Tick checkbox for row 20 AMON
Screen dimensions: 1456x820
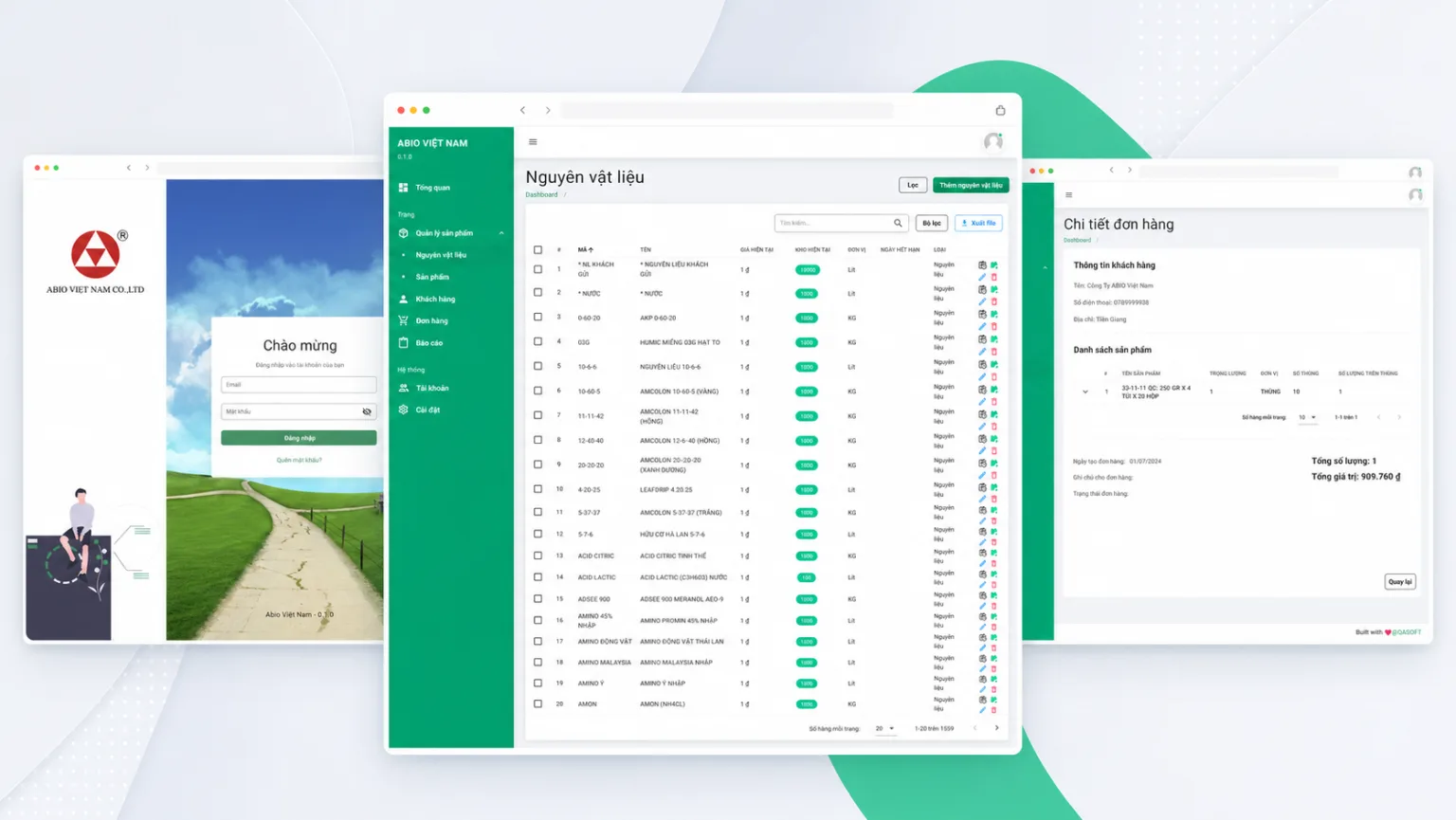pos(537,704)
